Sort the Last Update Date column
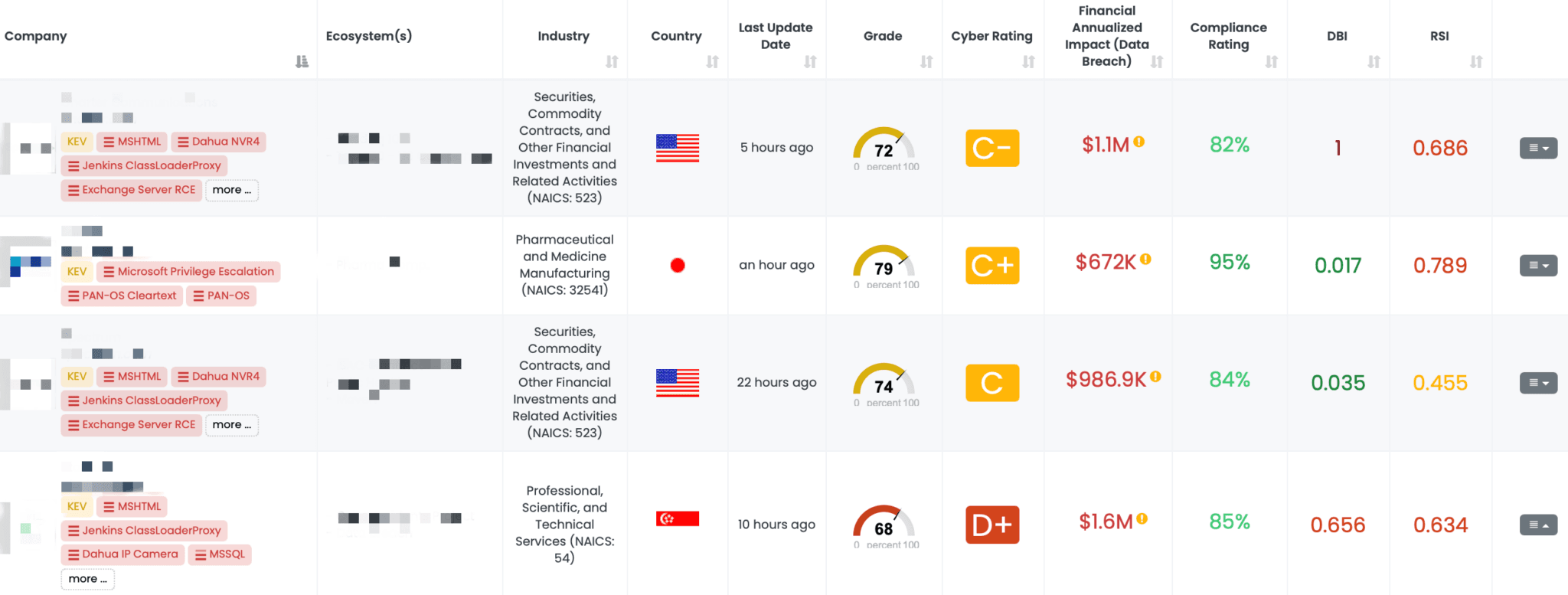This screenshot has height=595, width=1568. click(811, 61)
